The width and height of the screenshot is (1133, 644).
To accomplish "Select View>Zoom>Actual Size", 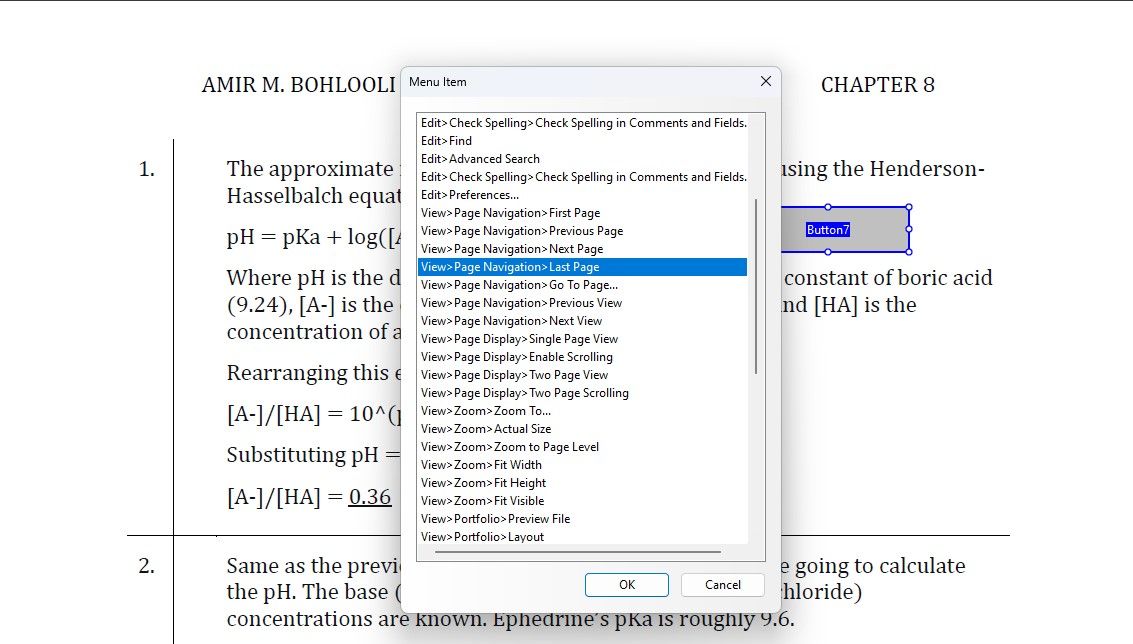I will point(582,429).
